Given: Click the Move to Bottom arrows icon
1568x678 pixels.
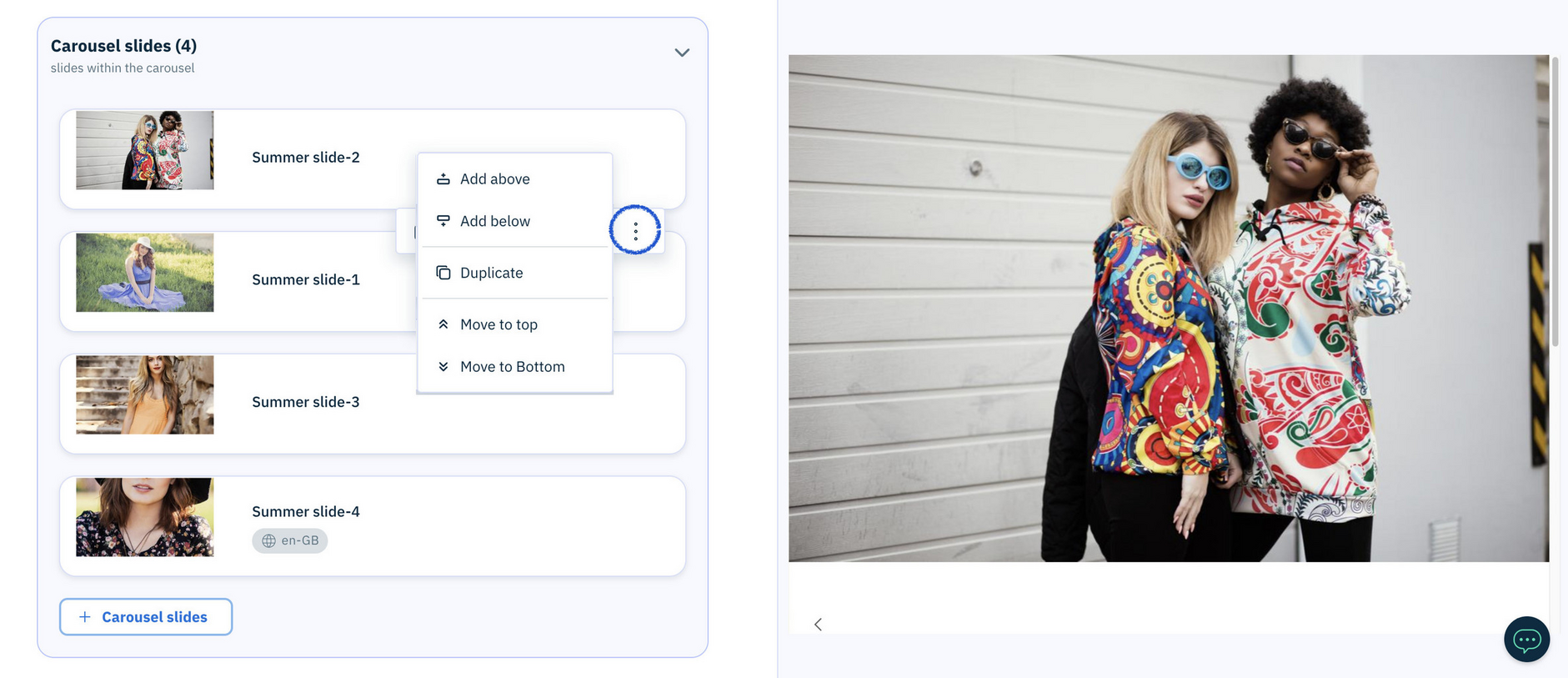Looking at the screenshot, I should pos(443,367).
